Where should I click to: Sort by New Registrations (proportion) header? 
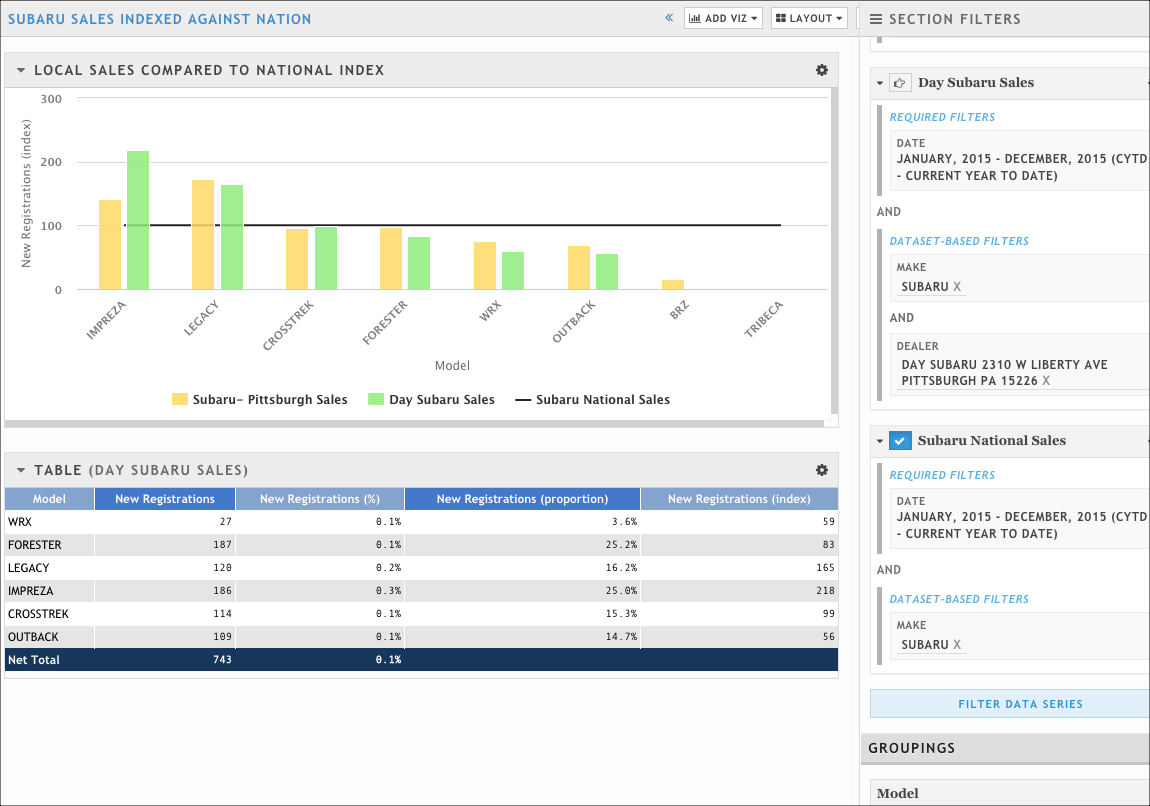[x=522, y=499]
